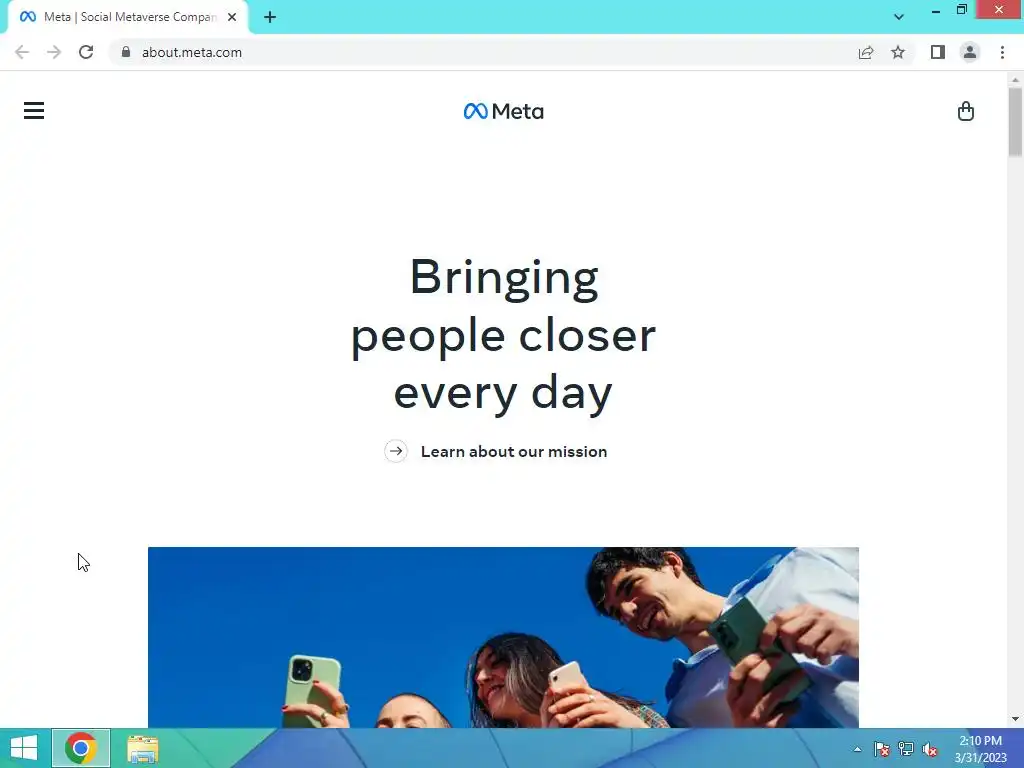Viewport: 1024px width, 768px height.
Task: Show hidden system tray icons
Action: click(x=857, y=749)
